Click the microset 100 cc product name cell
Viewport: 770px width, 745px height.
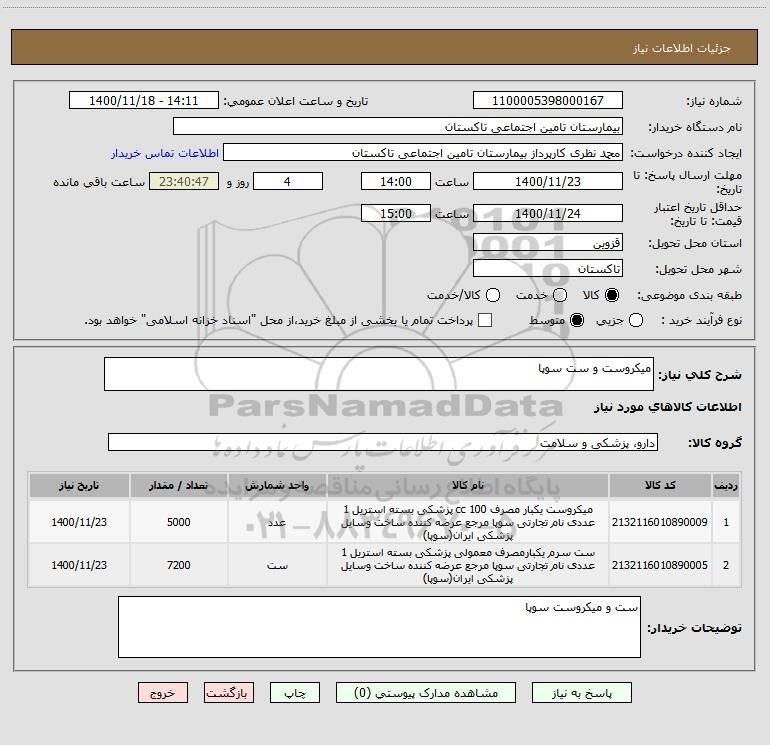pos(468,522)
